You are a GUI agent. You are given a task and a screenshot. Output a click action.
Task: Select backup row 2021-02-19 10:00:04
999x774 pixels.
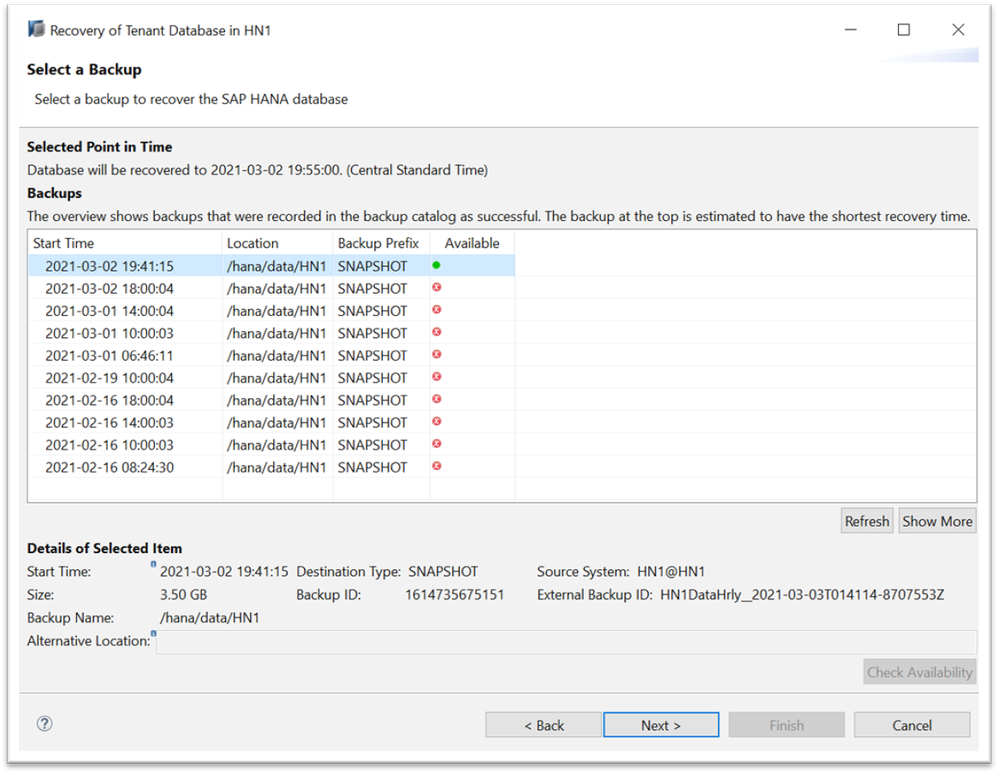click(x=271, y=378)
